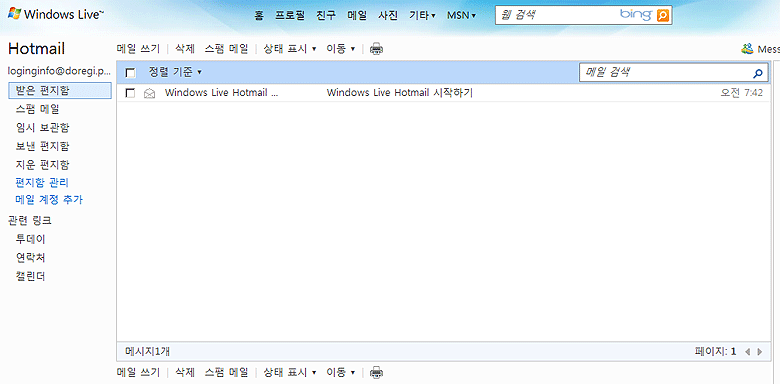Click top 메일 쓰기 compose button
The height and width of the screenshot is (384, 780).
click(x=138, y=49)
